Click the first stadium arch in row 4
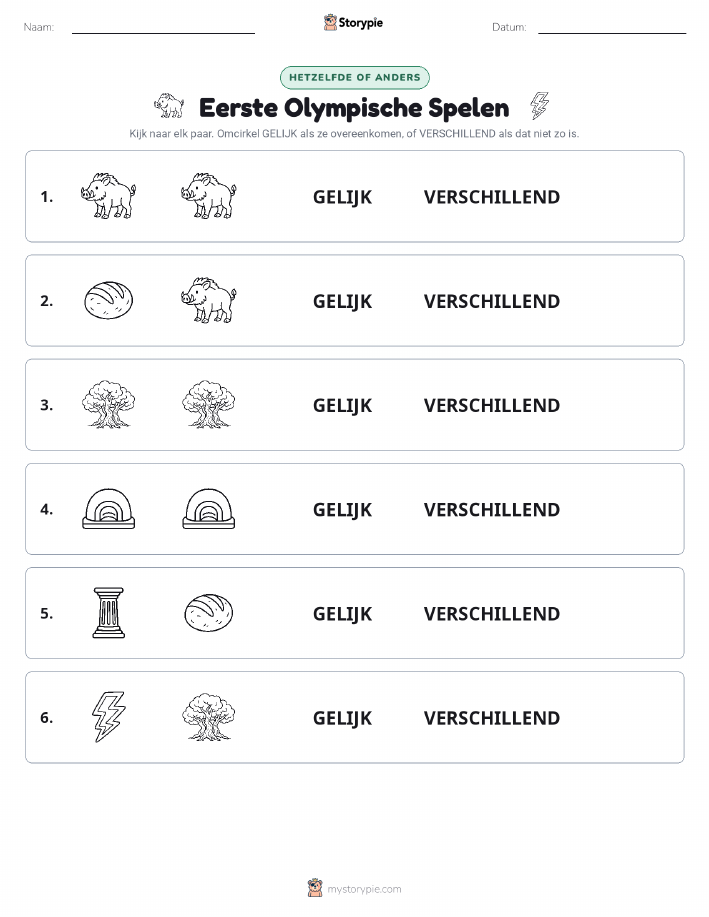Screen dimensions: 709x917 pos(109,509)
